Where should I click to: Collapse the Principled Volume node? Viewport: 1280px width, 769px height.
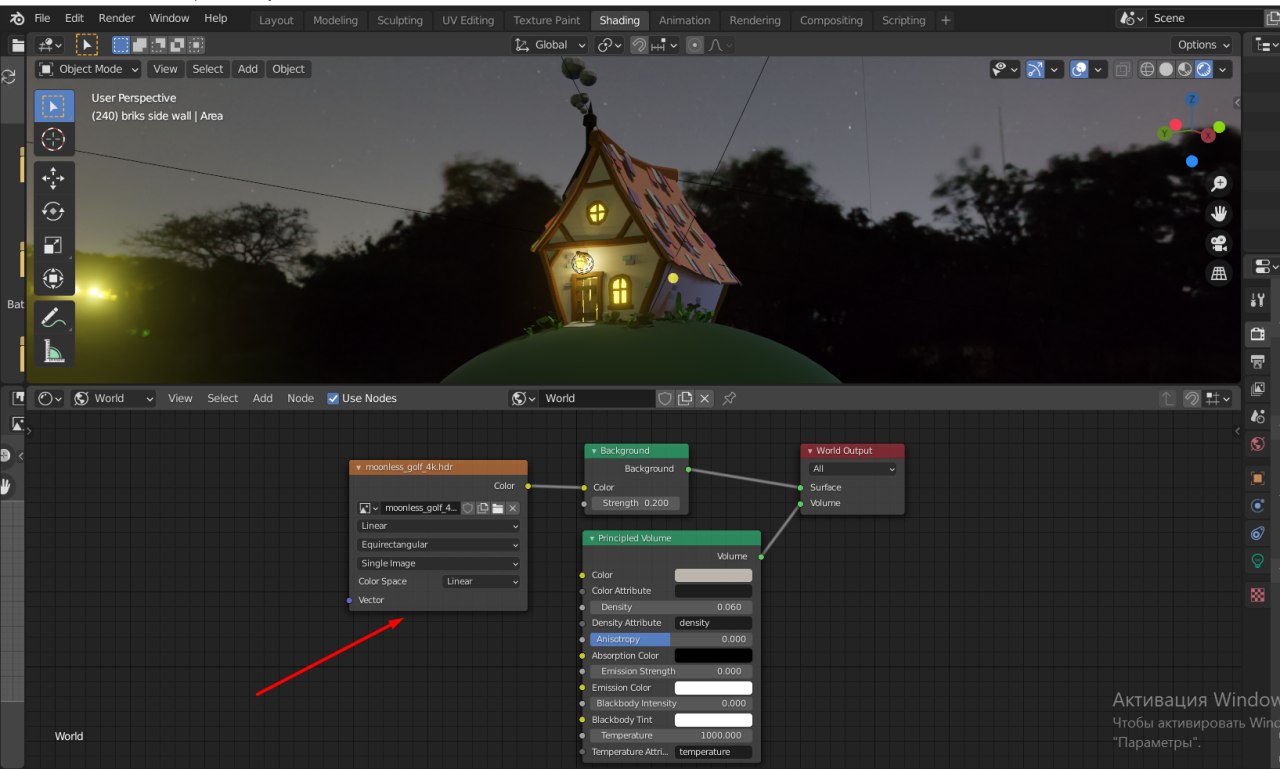click(592, 538)
